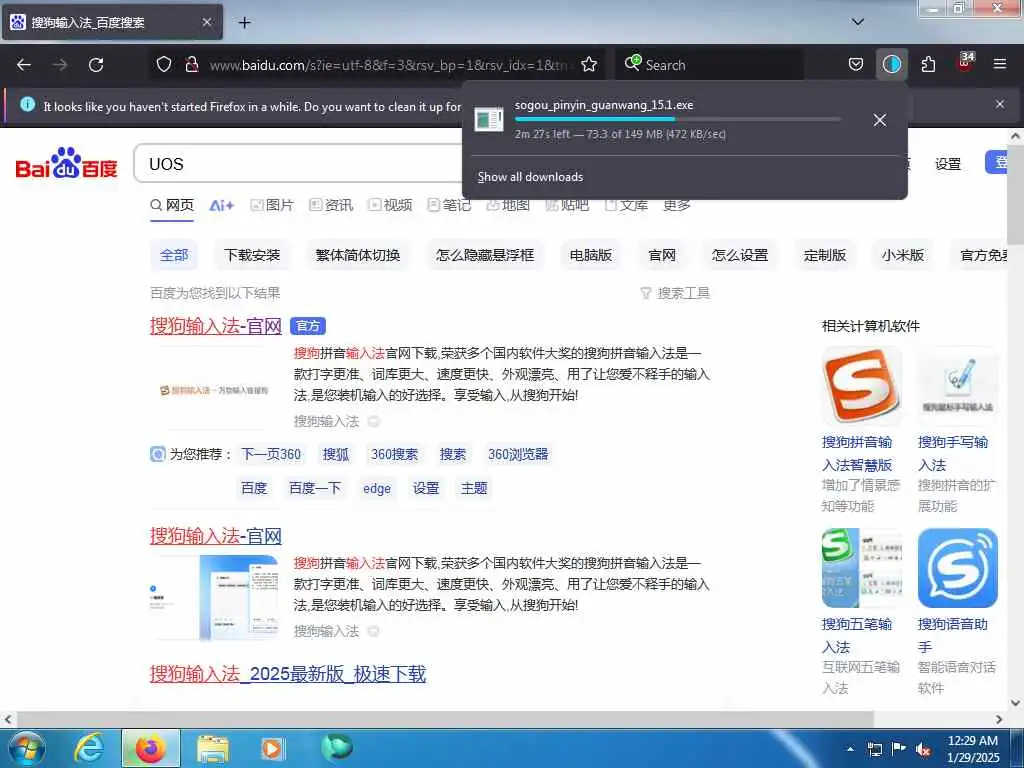Show all downloads
Screen dimensions: 1024x768
(x=530, y=177)
